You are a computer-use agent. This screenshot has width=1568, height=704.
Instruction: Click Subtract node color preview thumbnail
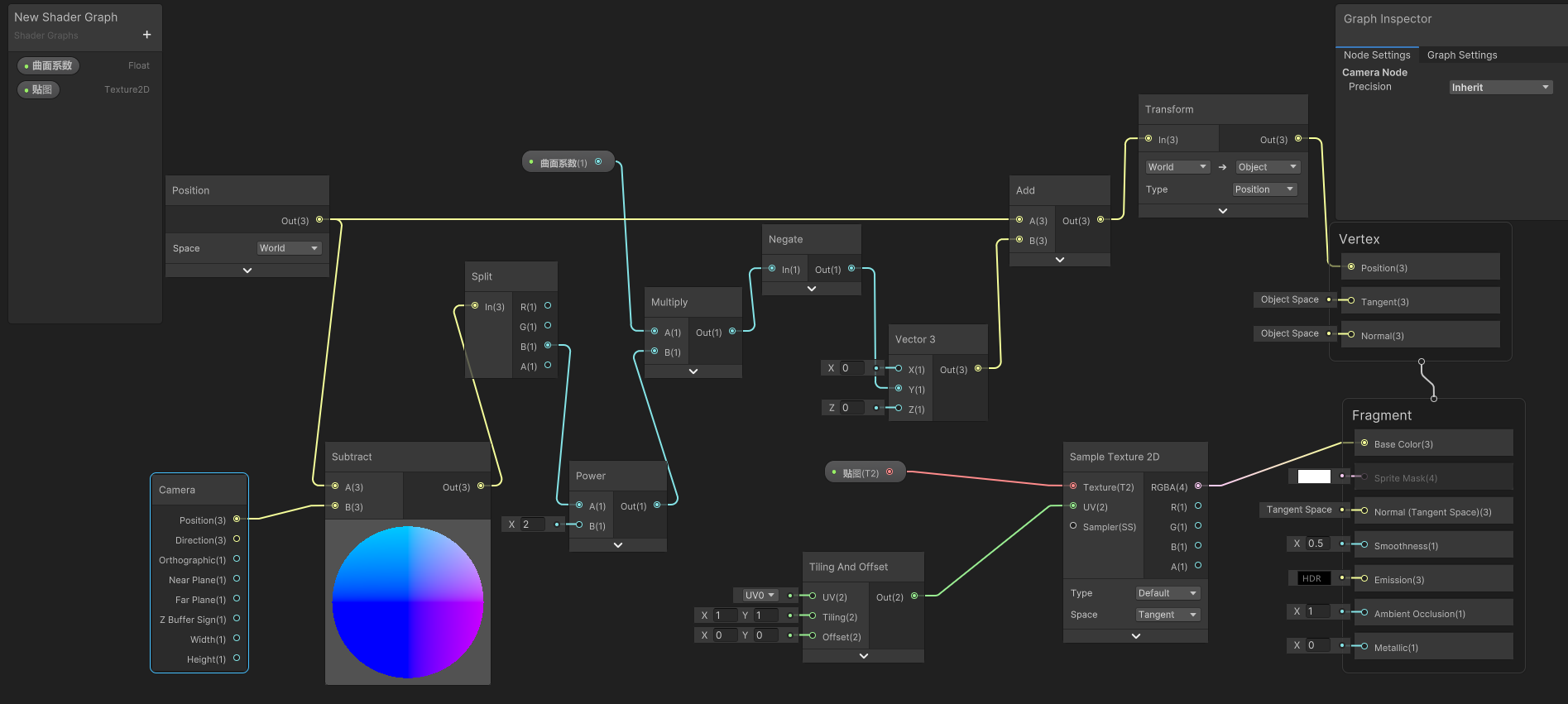408,602
